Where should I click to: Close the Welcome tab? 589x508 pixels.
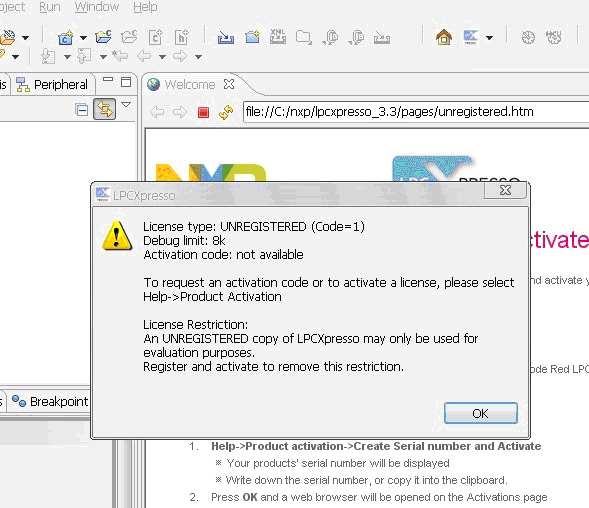[x=229, y=84]
